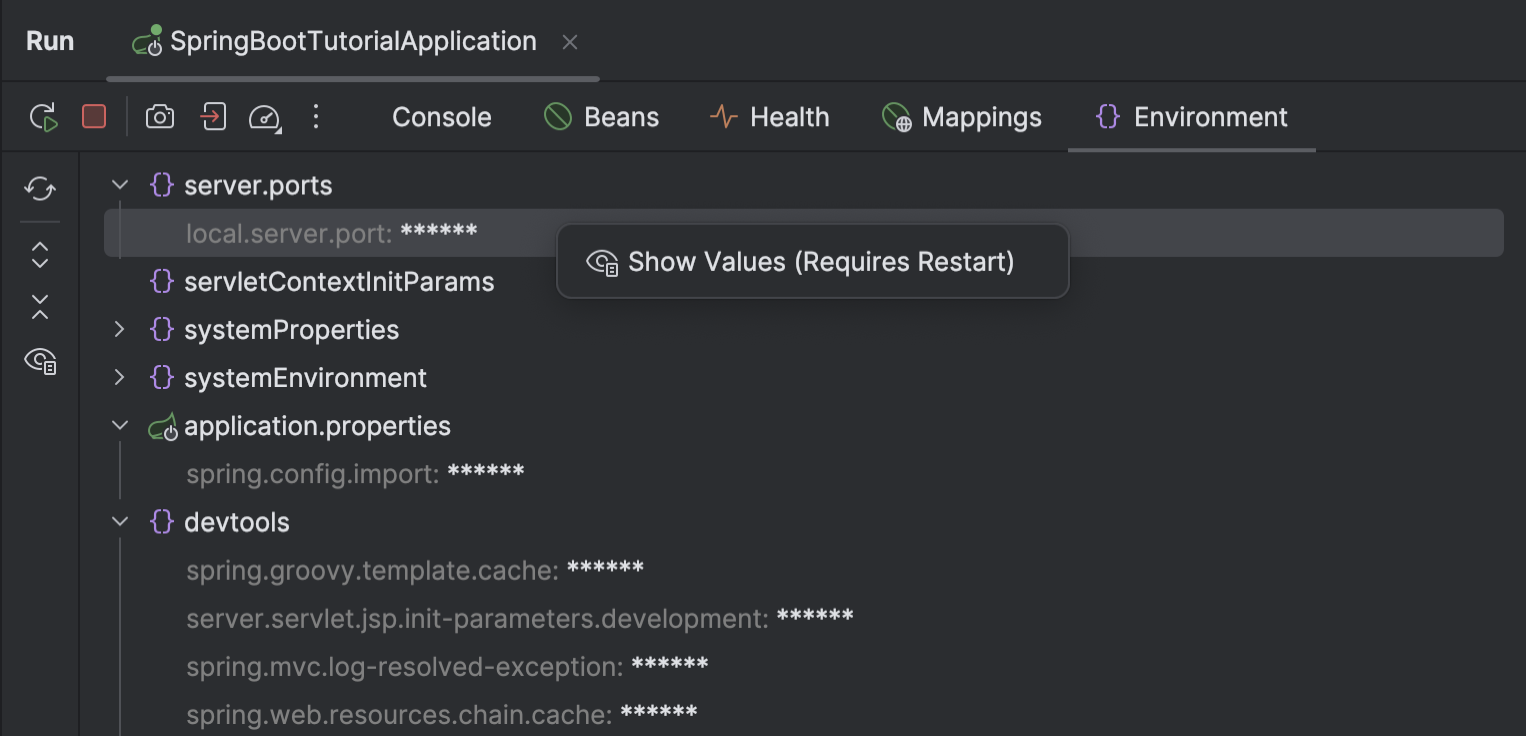The height and width of the screenshot is (736, 1526).
Task: Expand the systemProperties node
Action: [119, 329]
